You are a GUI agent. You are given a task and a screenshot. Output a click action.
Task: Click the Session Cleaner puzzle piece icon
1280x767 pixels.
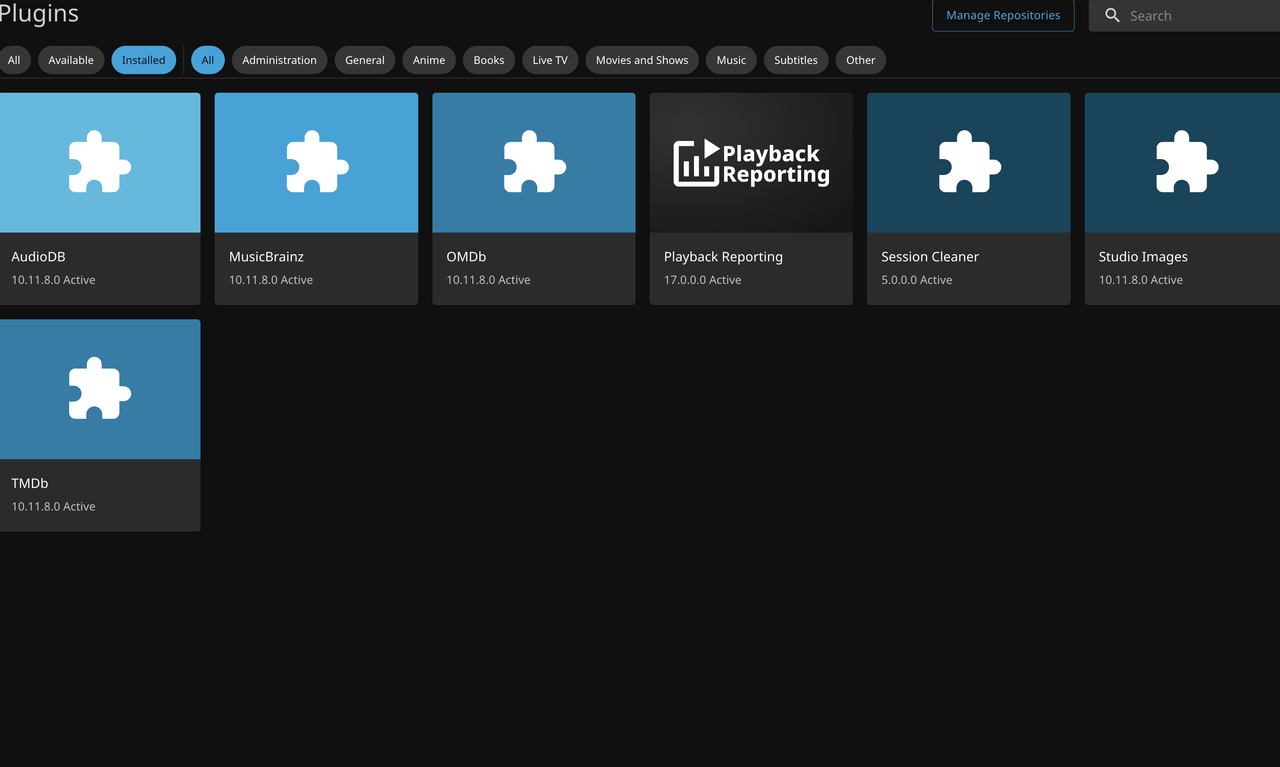969,162
